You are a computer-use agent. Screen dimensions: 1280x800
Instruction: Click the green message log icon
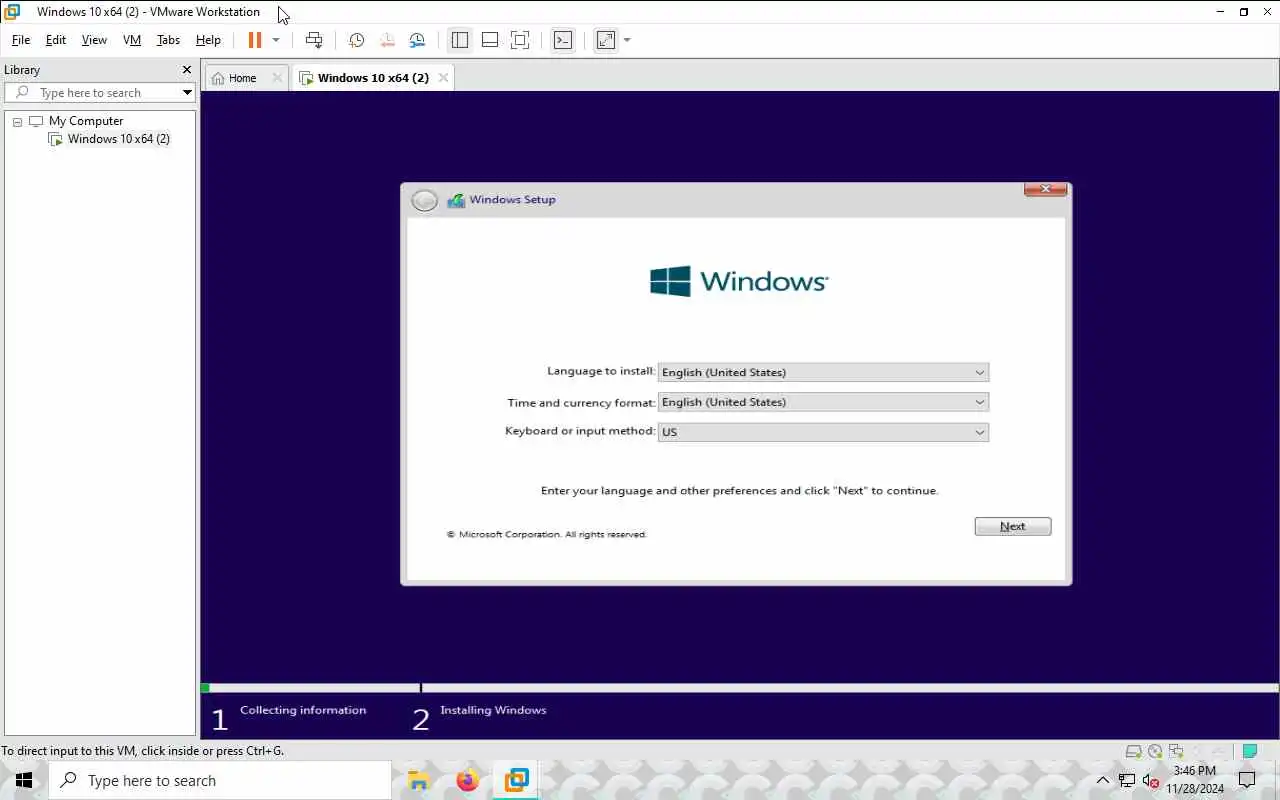1249,751
